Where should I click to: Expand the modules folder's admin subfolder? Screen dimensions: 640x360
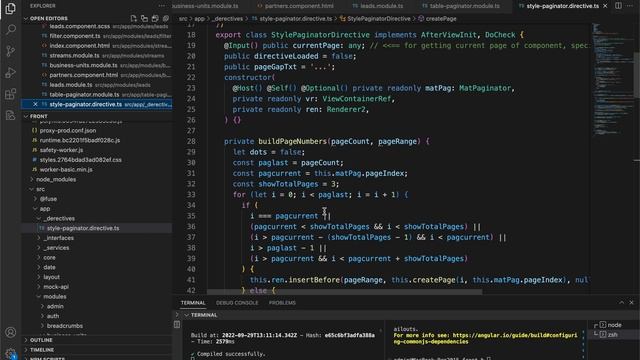pos(54,307)
